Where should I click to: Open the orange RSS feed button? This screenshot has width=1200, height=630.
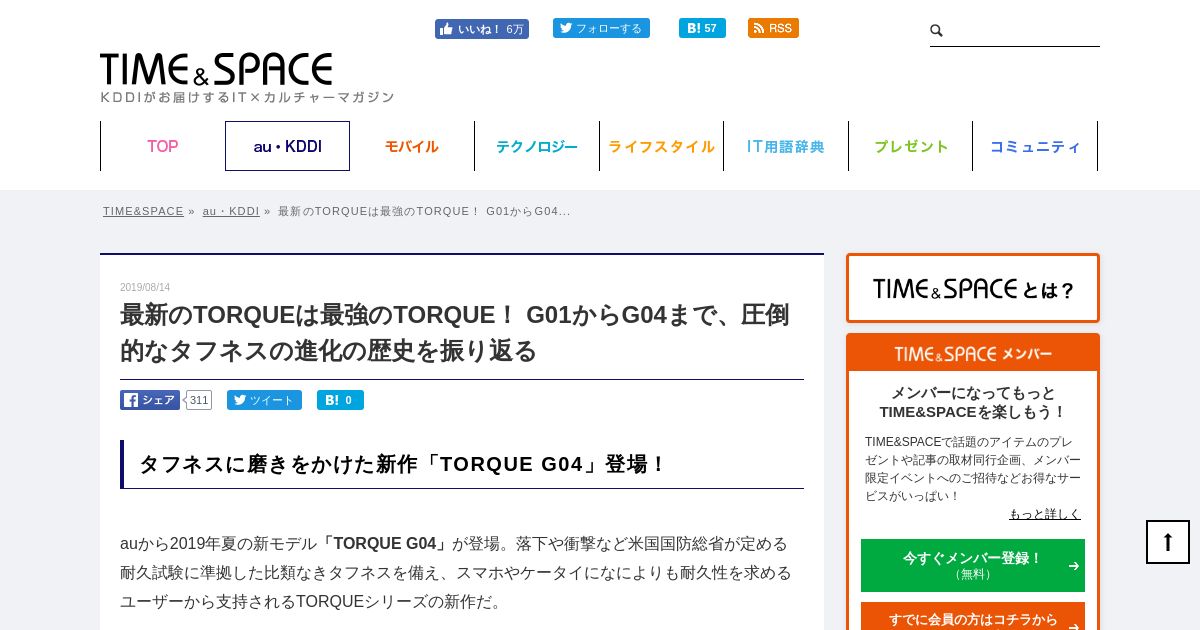773,28
